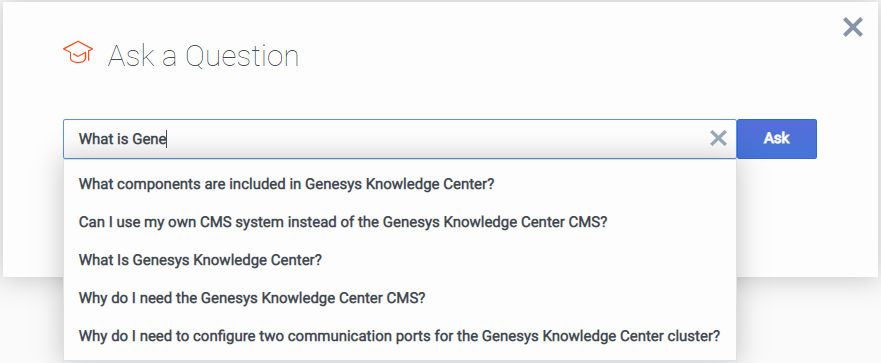Click the typed text 'What is Gene'
This screenshot has width=881, height=363.
pos(122,139)
